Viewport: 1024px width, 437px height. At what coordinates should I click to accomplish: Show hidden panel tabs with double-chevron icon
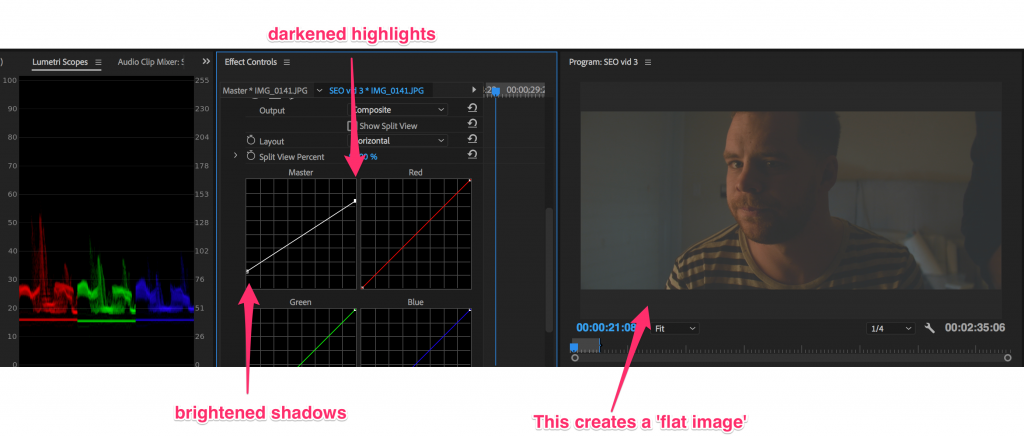[206, 61]
